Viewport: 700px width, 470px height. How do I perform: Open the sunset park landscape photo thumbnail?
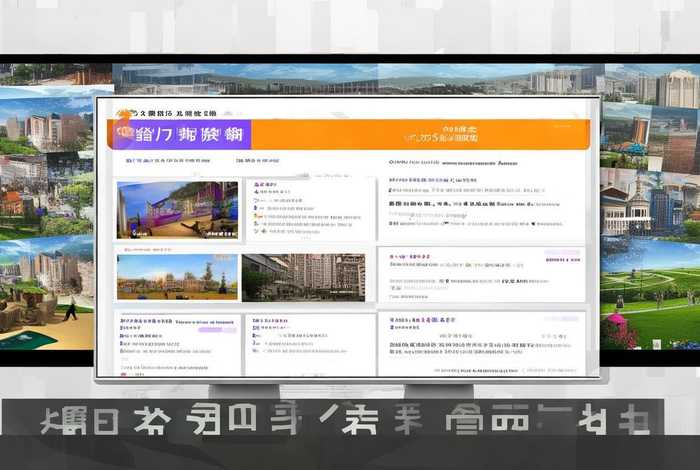177,277
